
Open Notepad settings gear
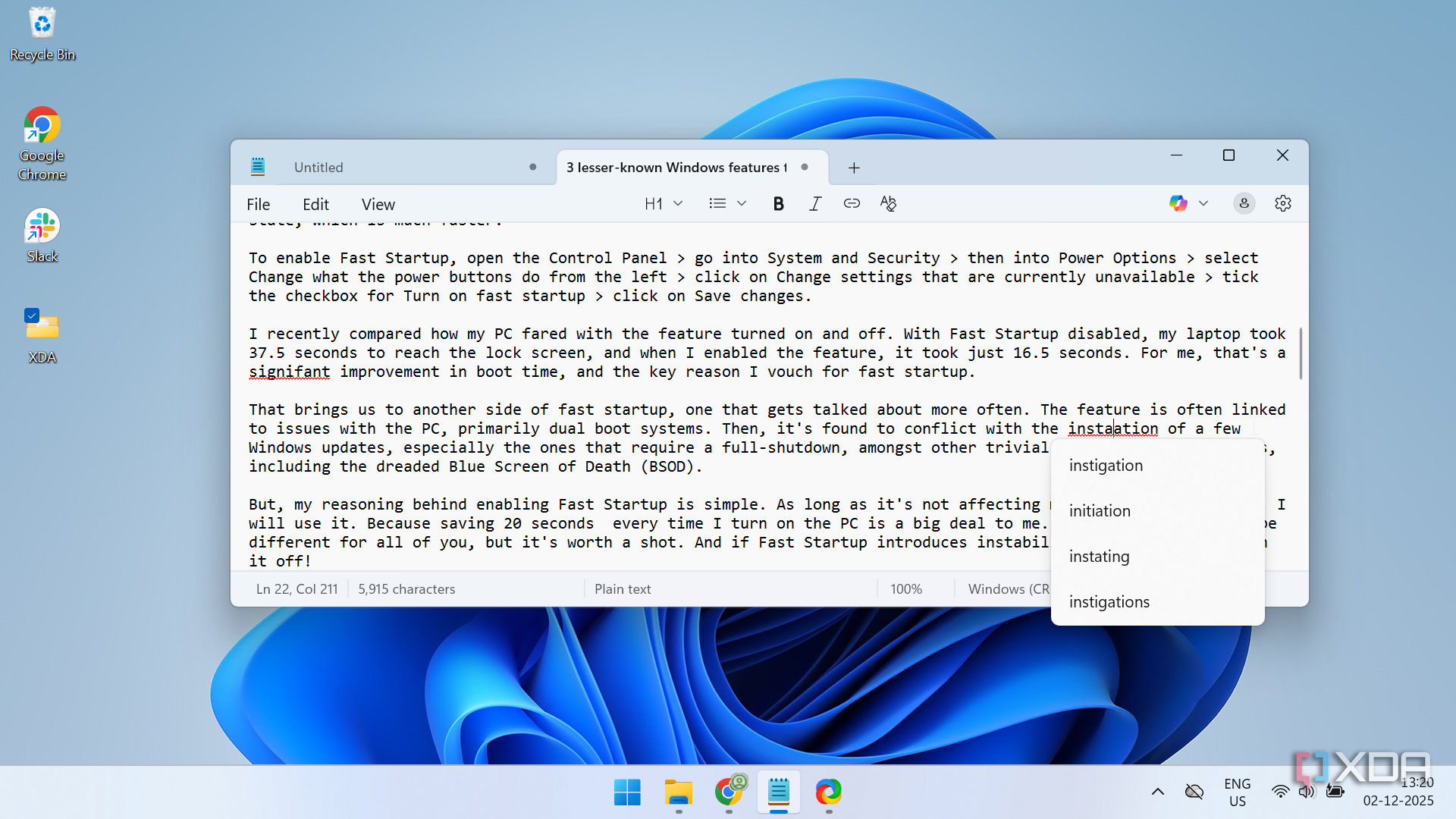click(1283, 203)
